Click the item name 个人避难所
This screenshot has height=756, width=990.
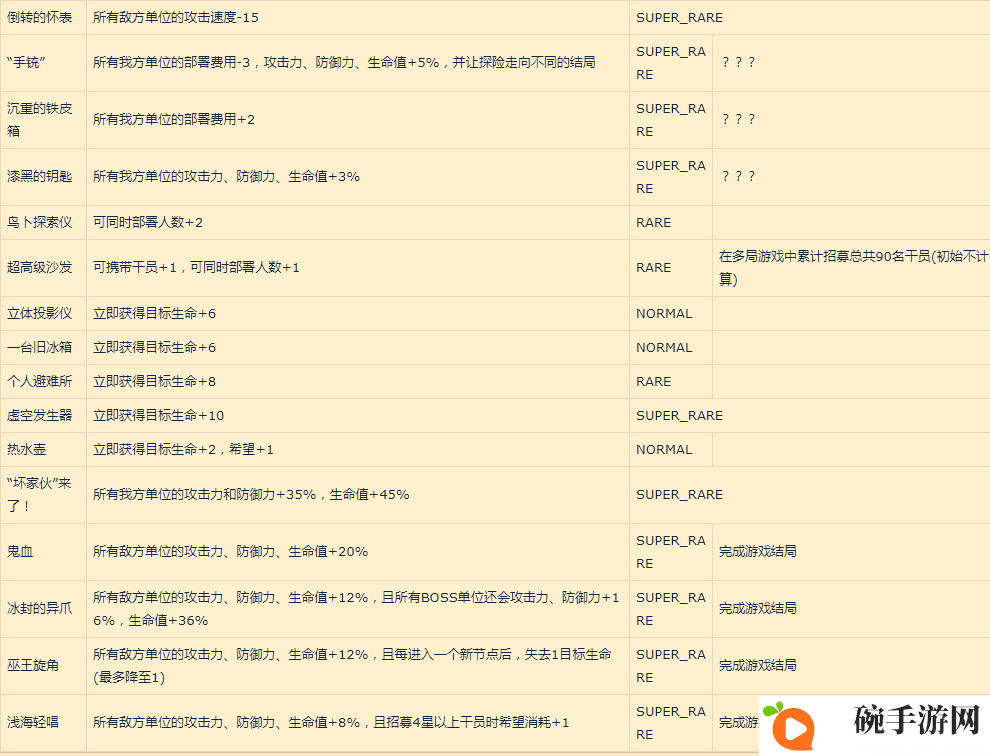pos(39,381)
